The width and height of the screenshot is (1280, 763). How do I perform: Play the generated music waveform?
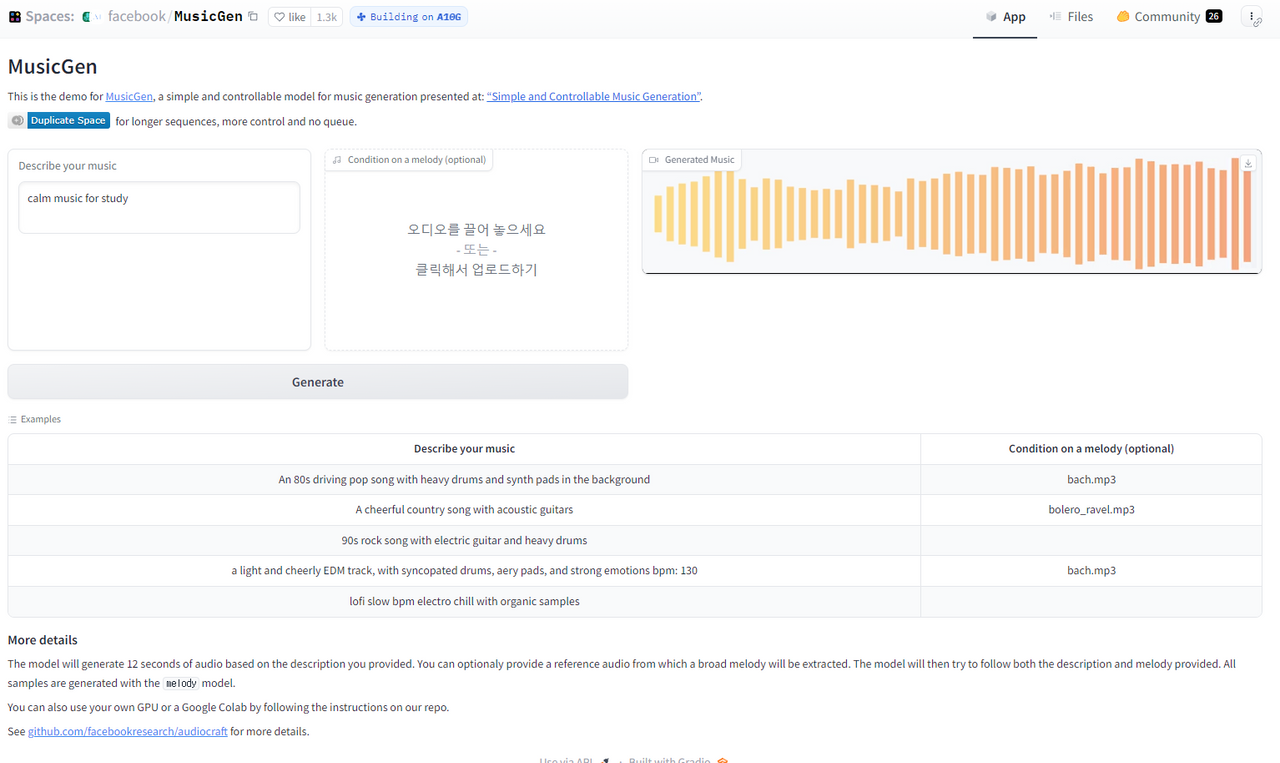click(x=951, y=214)
